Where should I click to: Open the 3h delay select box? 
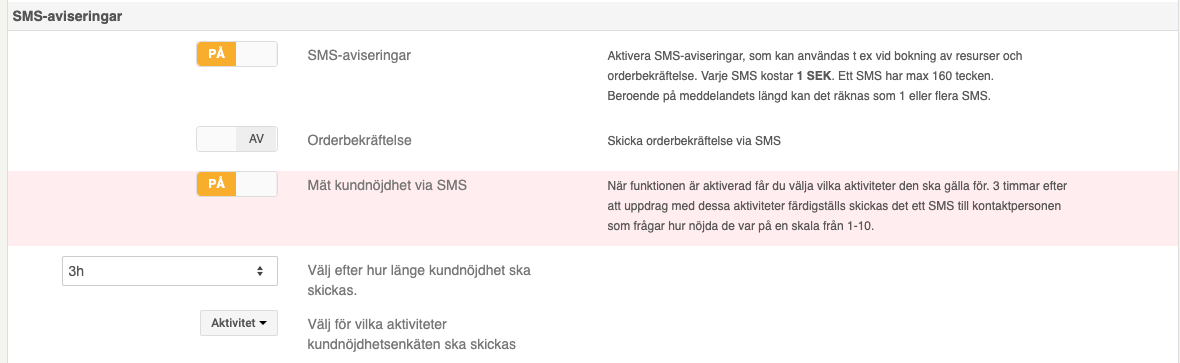[x=169, y=271]
